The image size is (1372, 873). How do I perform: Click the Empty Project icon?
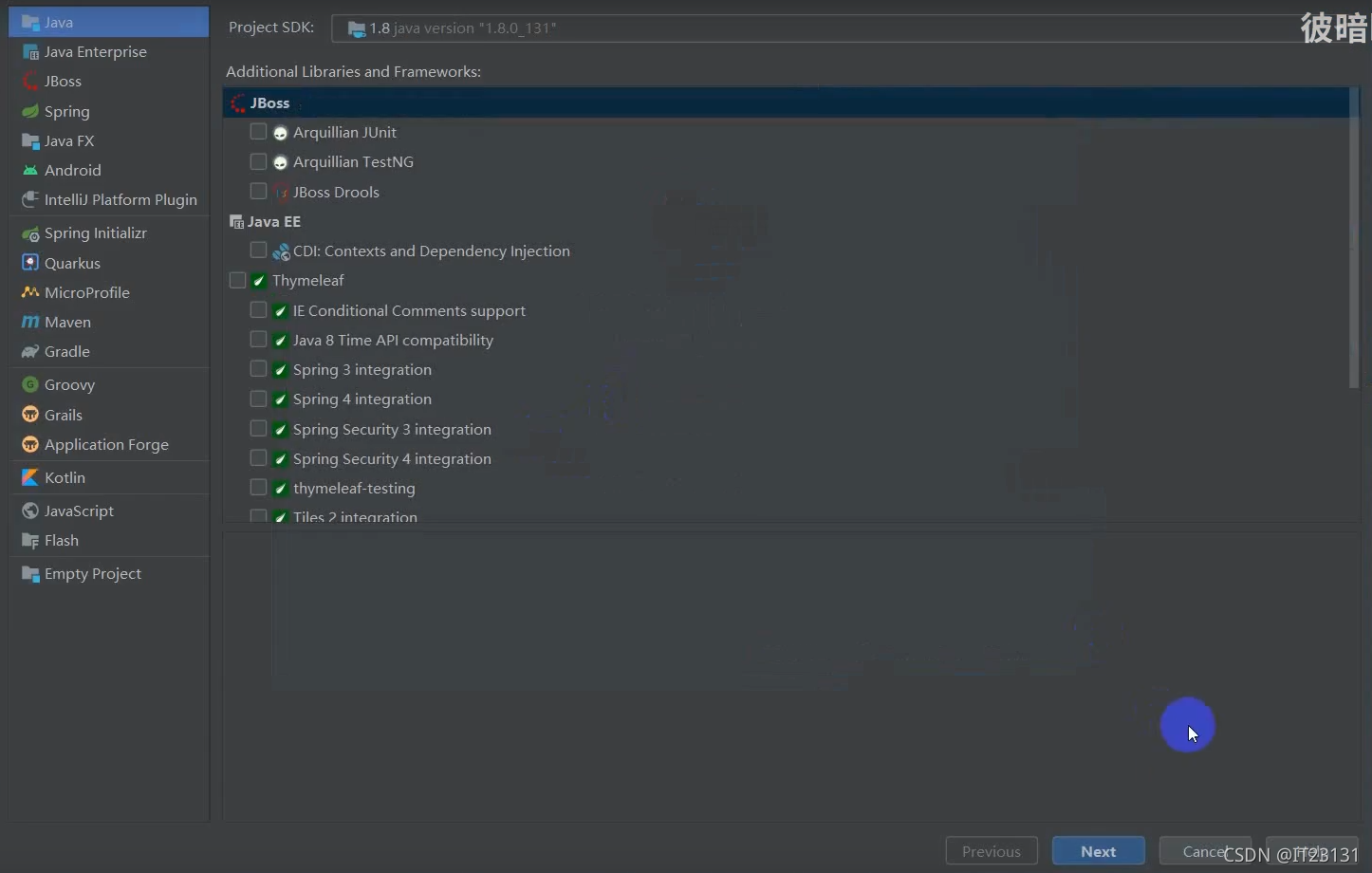tap(30, 573)
